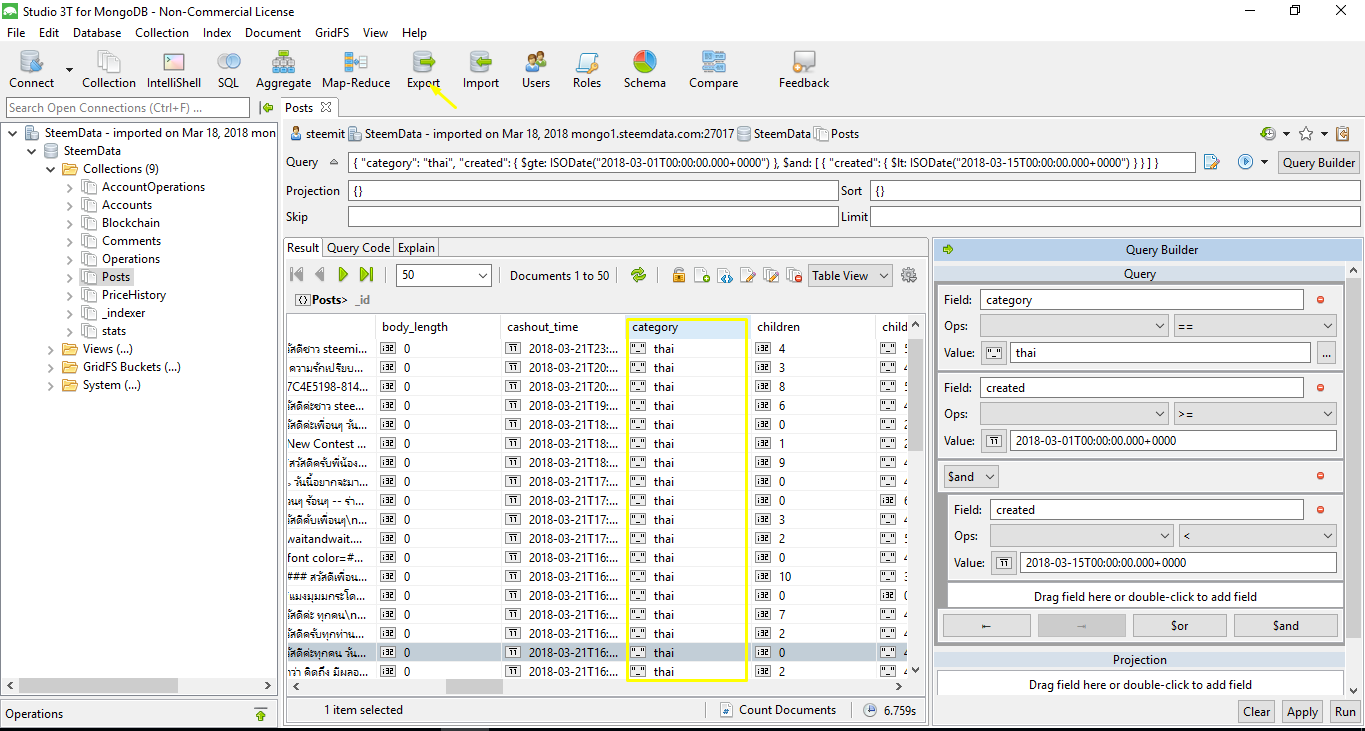
Task: Open the Compare tool
Action: pos(714,70)
